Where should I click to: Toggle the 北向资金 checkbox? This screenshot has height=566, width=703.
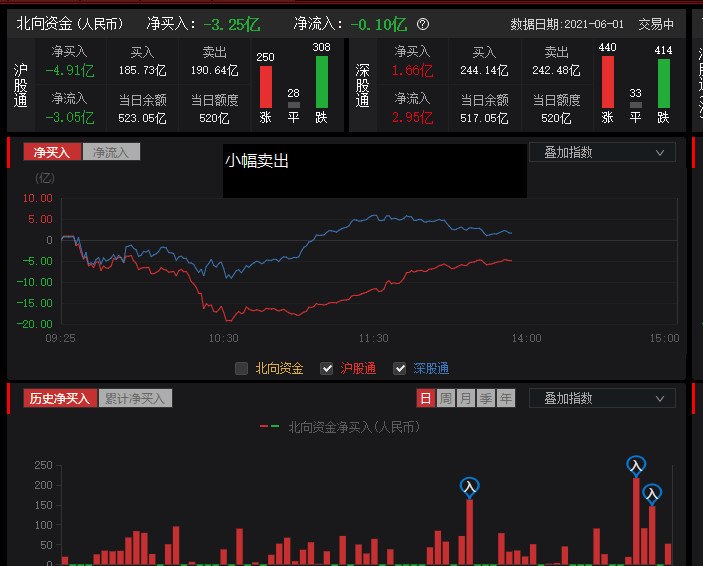241,369
